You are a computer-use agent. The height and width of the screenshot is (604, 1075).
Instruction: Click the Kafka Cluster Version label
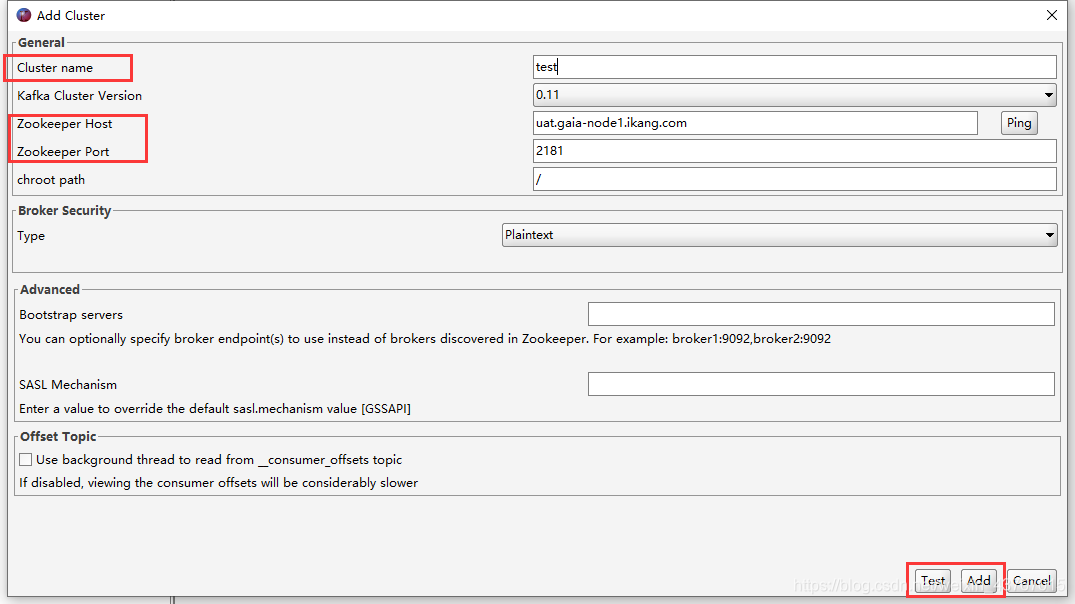[80, 96]
